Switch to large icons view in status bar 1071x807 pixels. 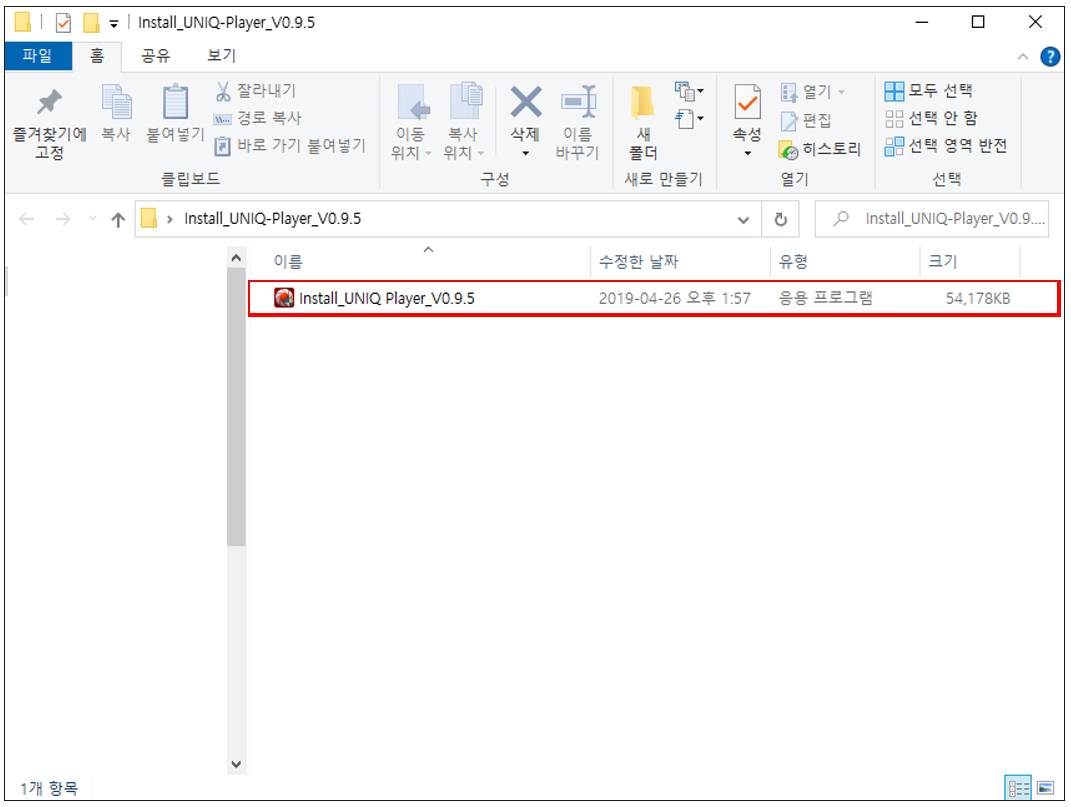click(1045, 789)
